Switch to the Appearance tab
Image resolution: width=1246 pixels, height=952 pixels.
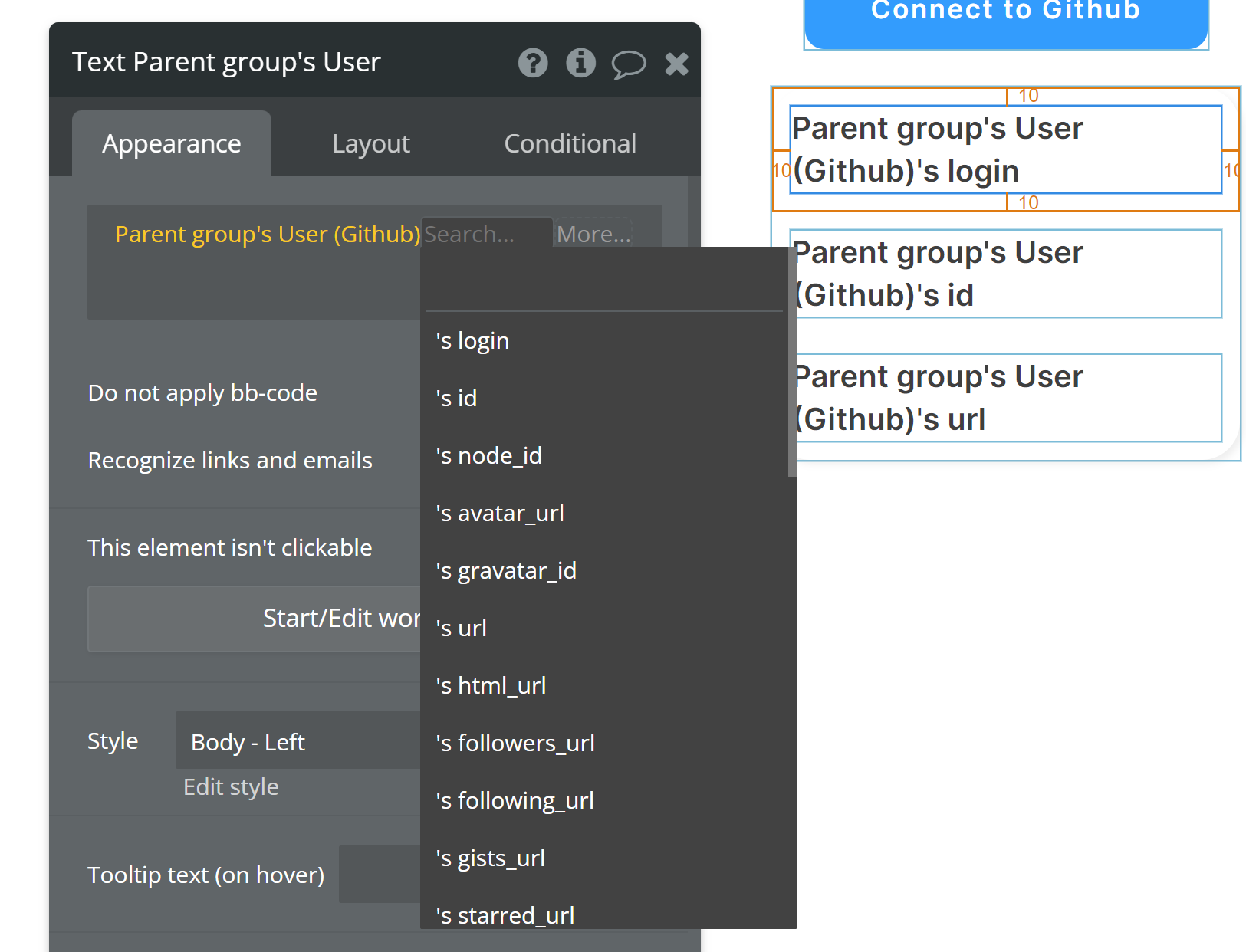(x=172, y=143)
